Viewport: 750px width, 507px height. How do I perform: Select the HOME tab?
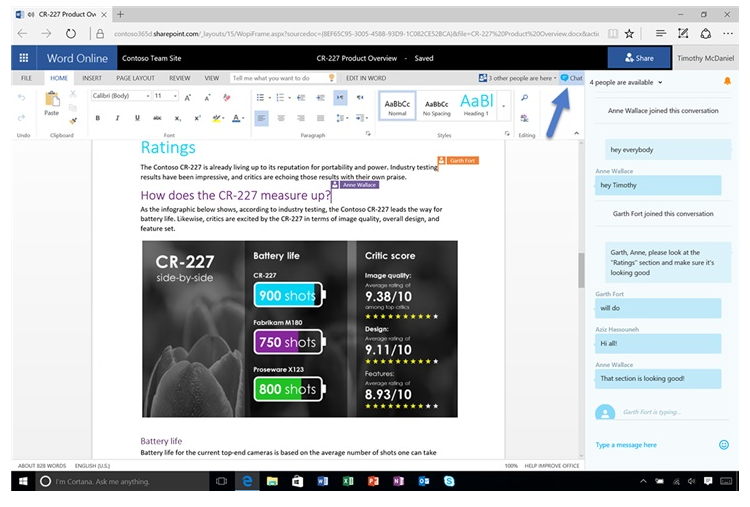[59, 78]
